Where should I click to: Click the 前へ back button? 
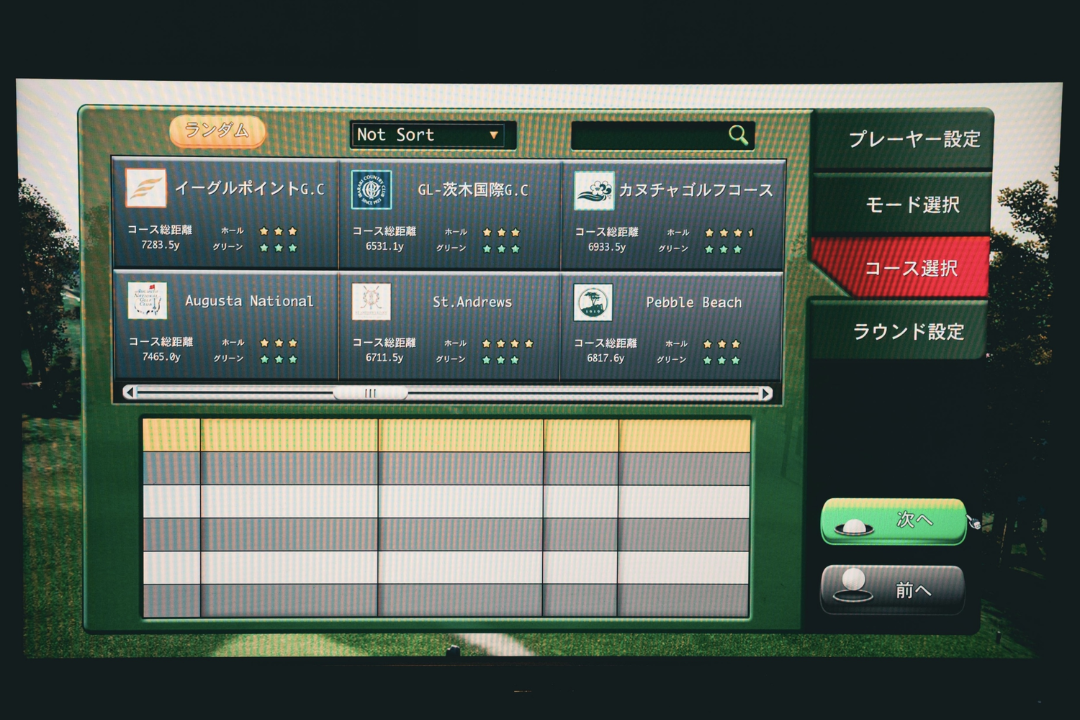pyautogui.click(x=892, y=590)
